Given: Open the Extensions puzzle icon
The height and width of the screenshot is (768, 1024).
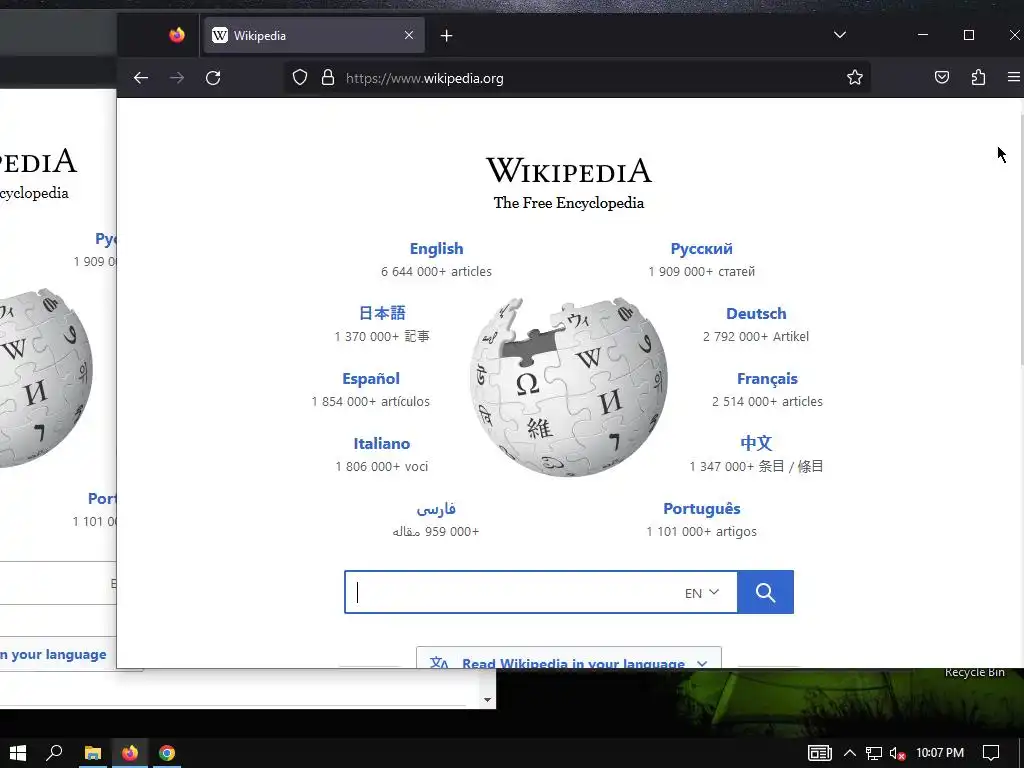Looking at the screenshot, I should coord(978,78).
